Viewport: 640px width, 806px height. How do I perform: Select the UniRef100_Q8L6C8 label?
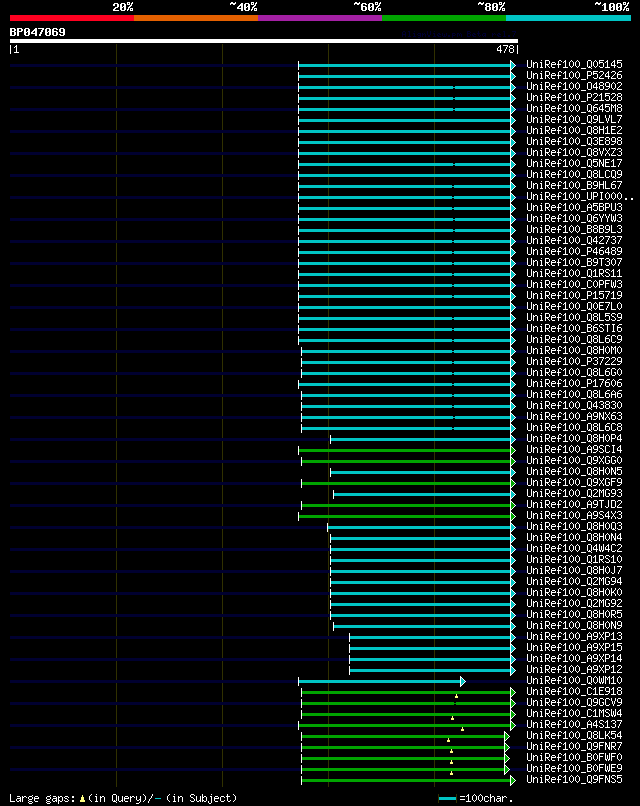[574, 427]
